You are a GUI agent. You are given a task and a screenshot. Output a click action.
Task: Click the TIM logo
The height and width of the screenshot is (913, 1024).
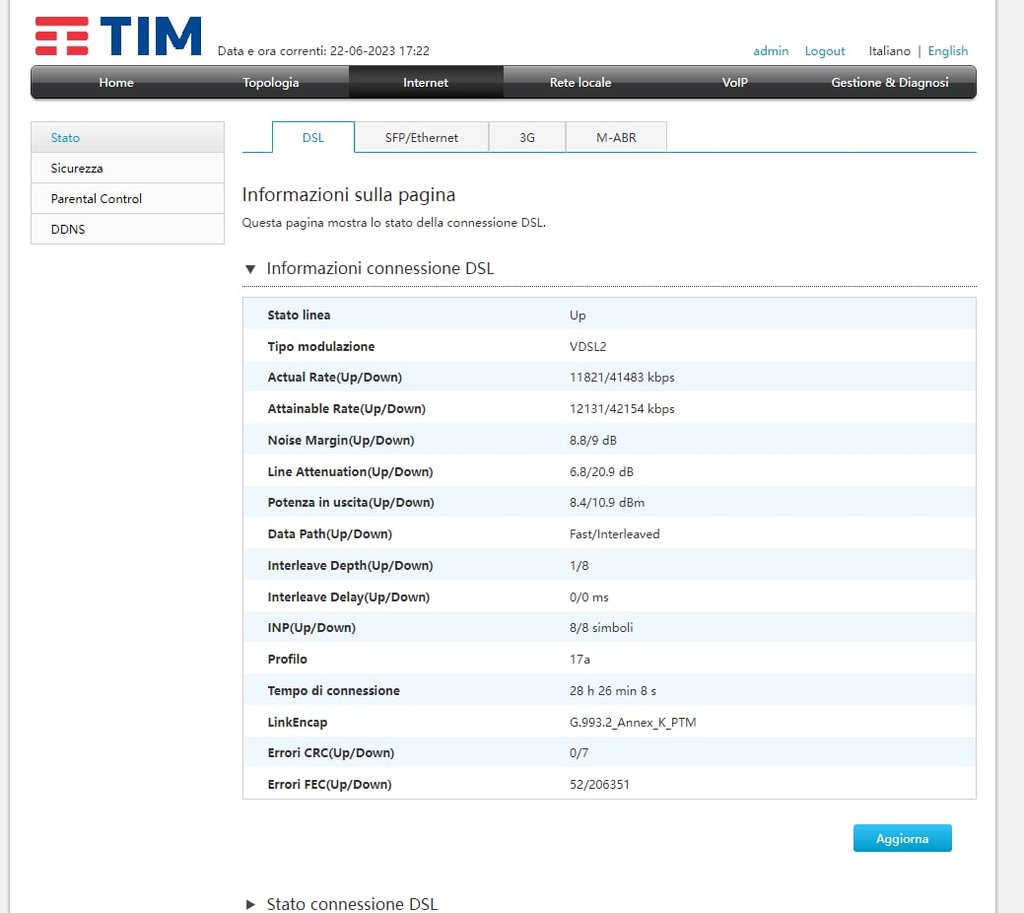(x=118, y=36)
